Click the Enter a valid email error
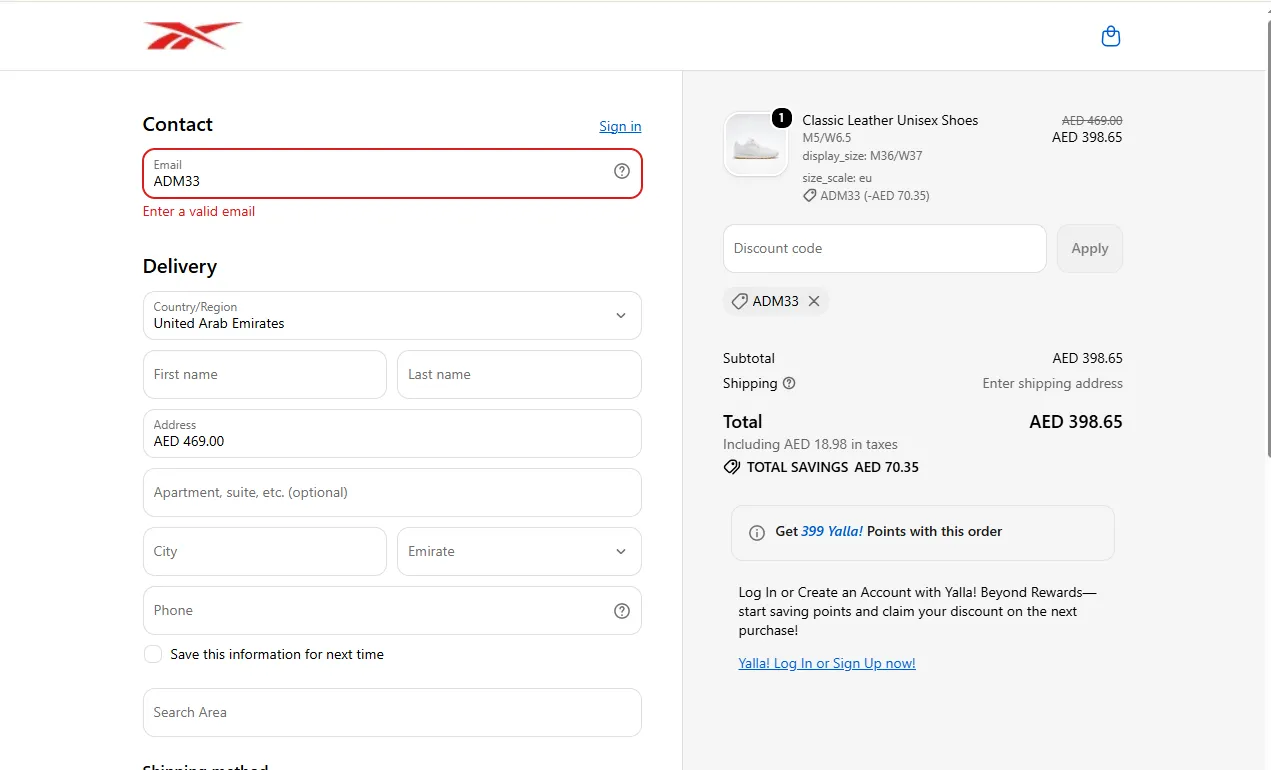This screenshot has height=770, width=1271. tap(199, 211)
